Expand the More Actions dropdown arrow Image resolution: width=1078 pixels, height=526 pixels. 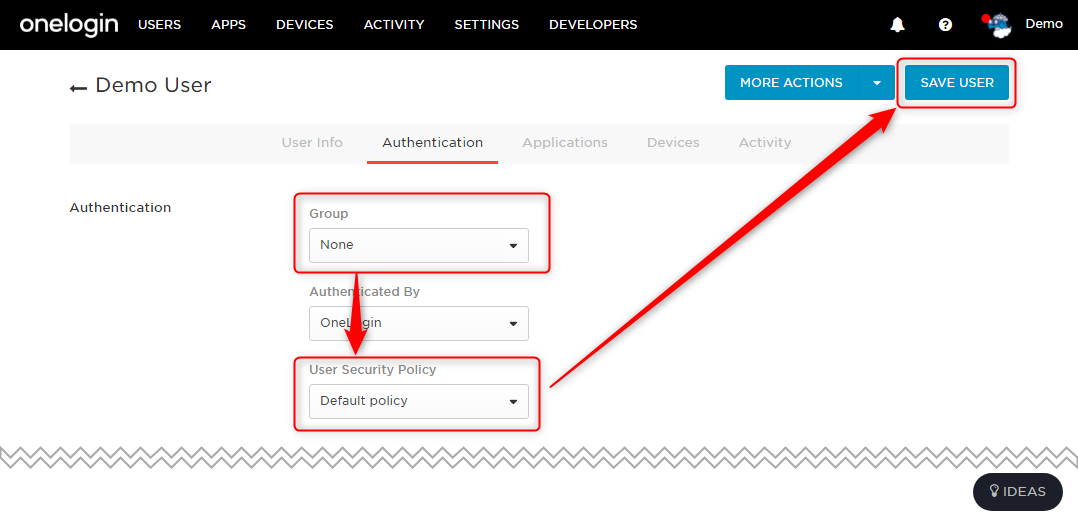[x=877, y=83]
